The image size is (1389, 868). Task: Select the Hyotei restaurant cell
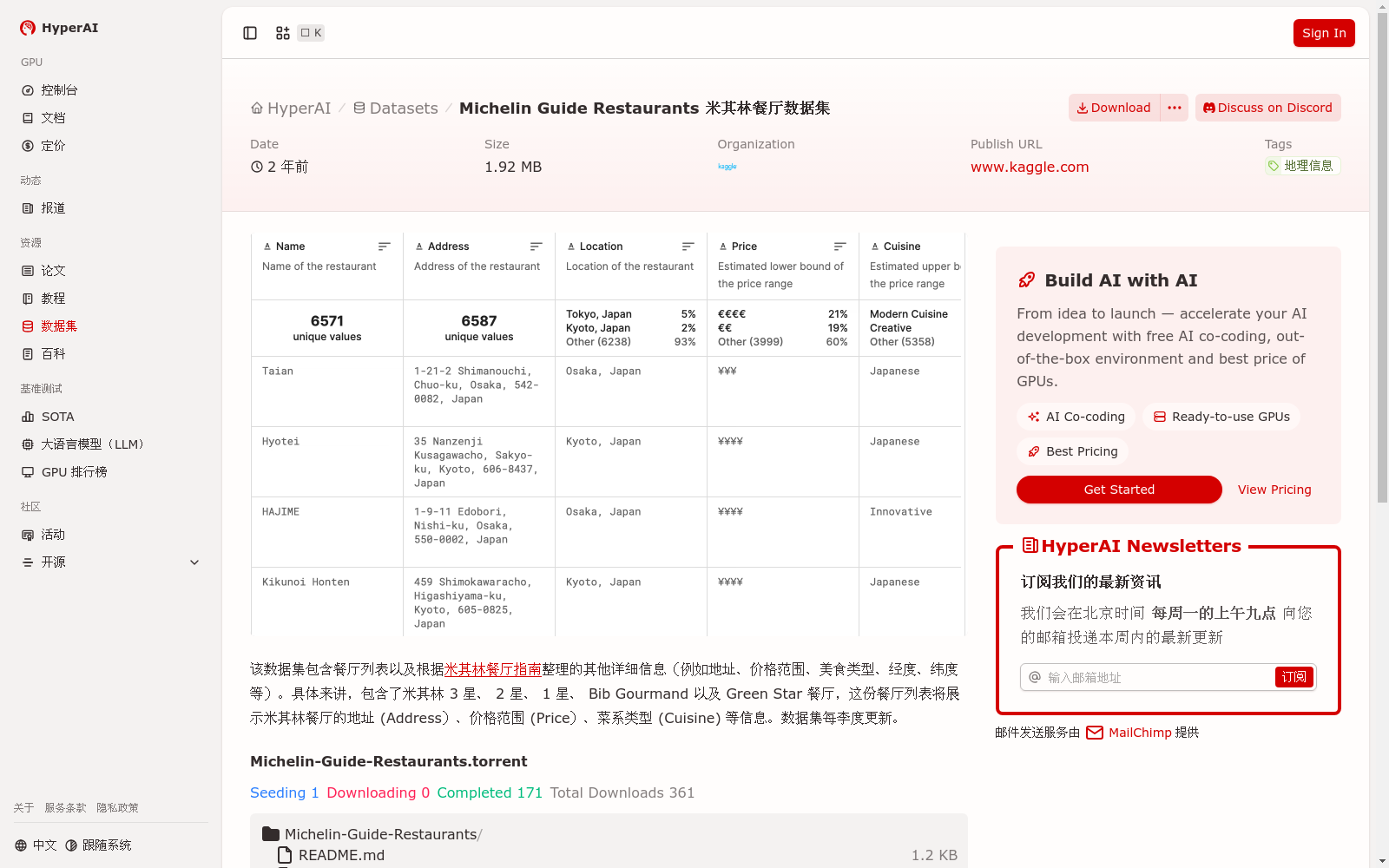coord(327,462)
